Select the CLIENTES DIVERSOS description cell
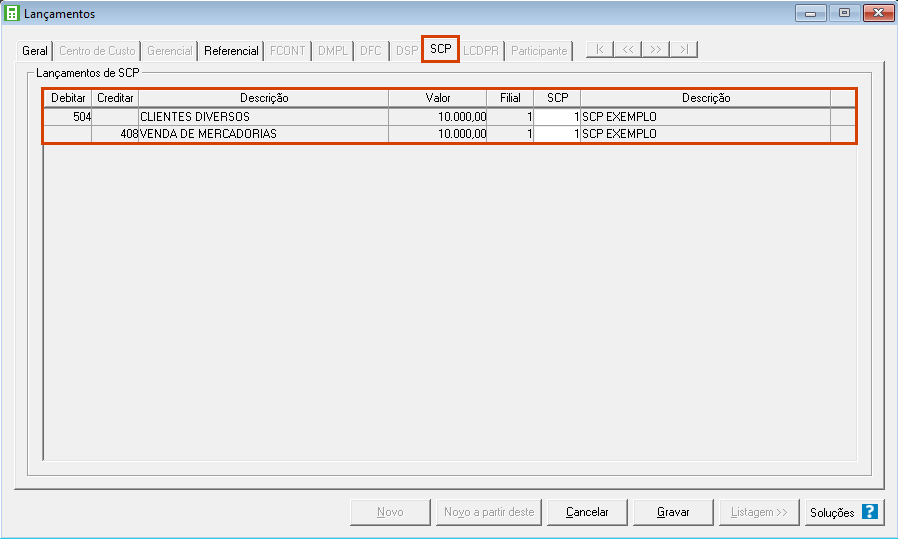Screen dimensions: 898x539 point(263,117)
